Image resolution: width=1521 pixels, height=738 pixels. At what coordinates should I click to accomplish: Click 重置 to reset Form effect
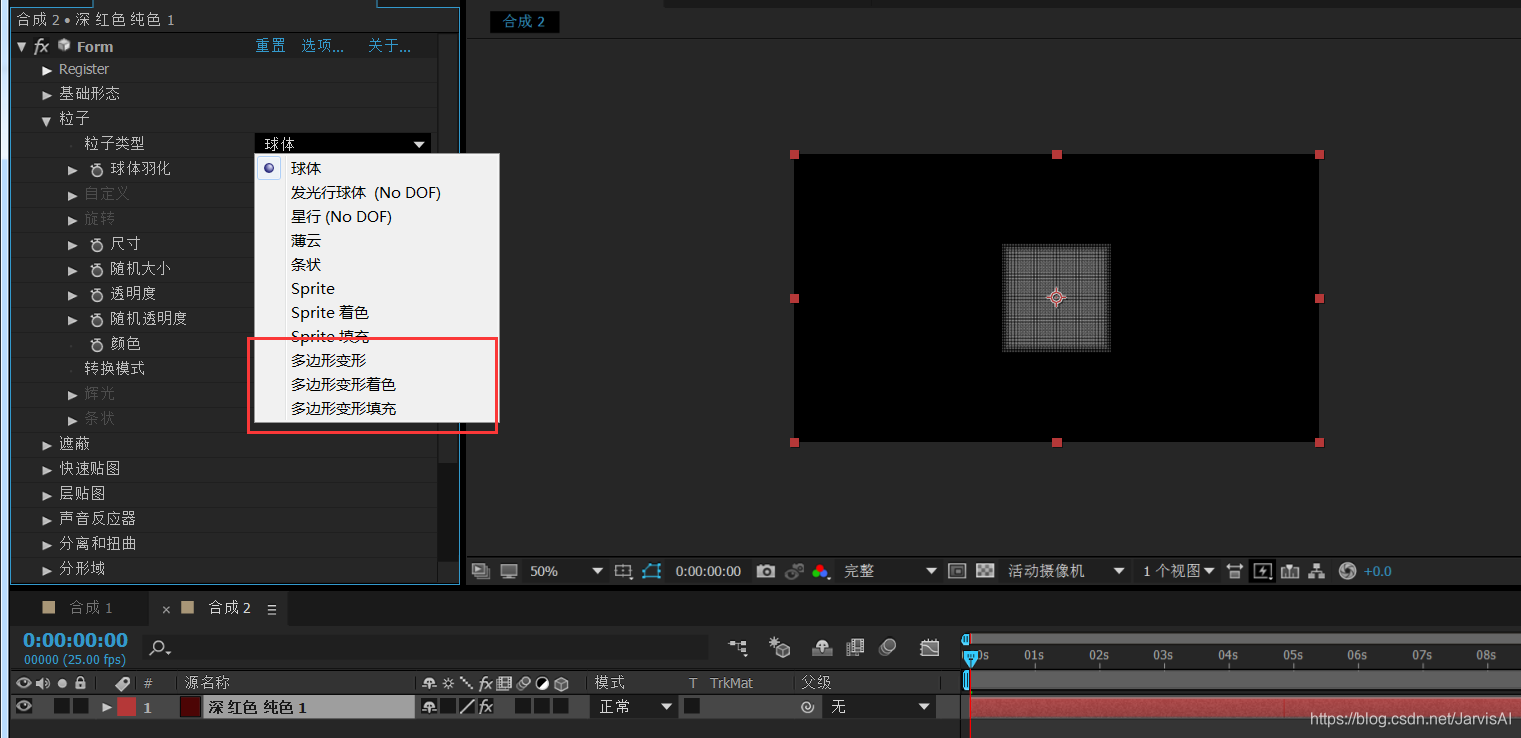point(270,46)
